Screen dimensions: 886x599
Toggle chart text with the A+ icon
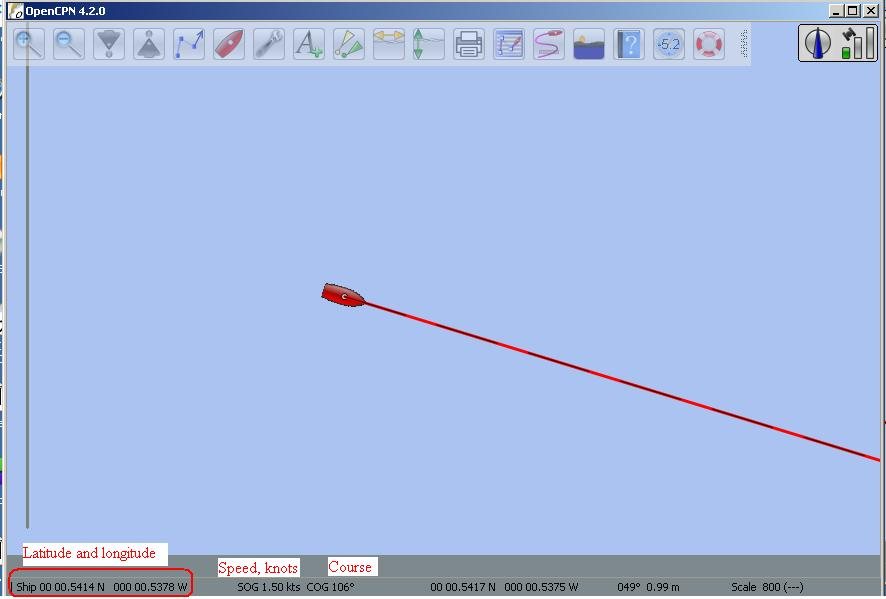309,44
